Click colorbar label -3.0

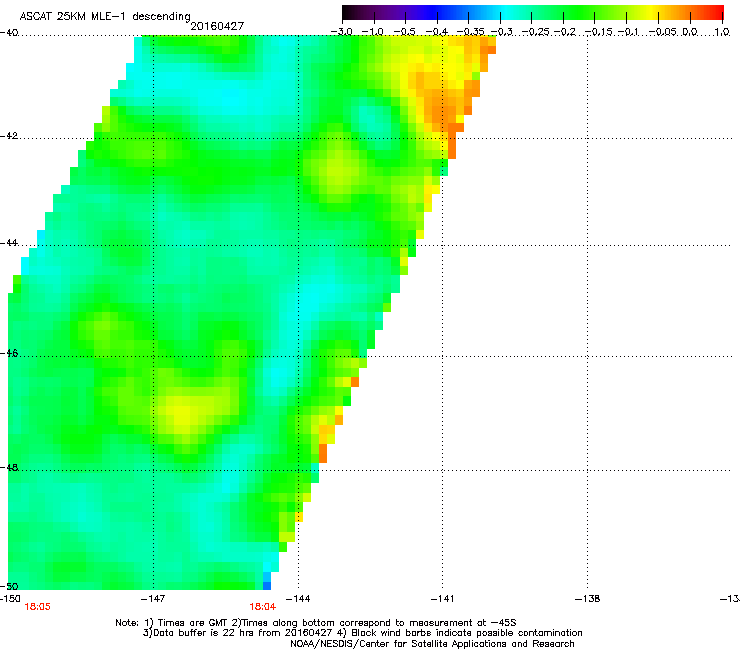click(x=342, y=32)
